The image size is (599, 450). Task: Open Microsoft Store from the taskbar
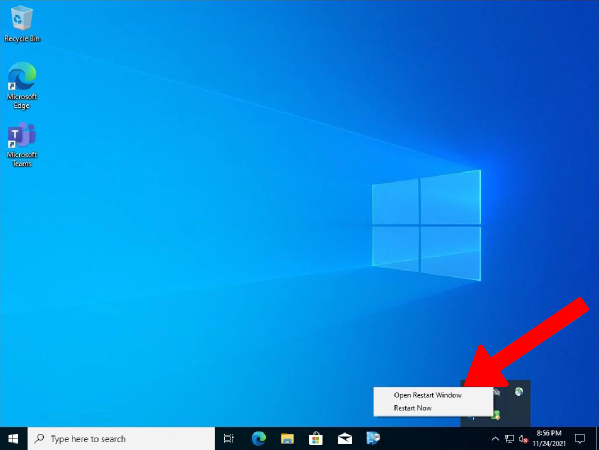316,439
